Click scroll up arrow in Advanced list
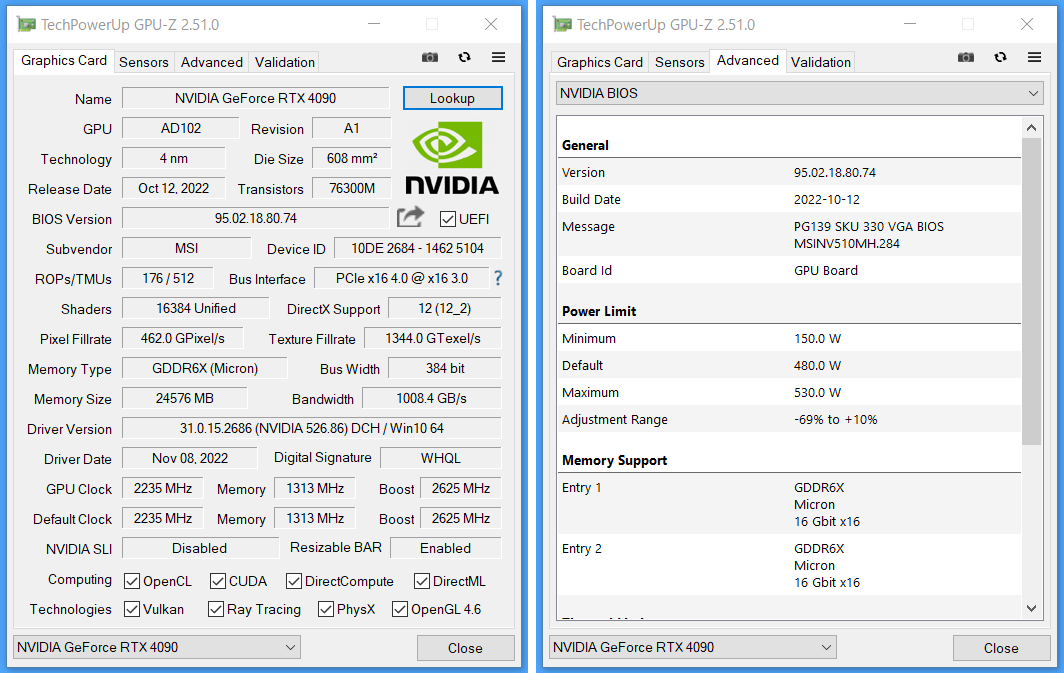 1031,128
